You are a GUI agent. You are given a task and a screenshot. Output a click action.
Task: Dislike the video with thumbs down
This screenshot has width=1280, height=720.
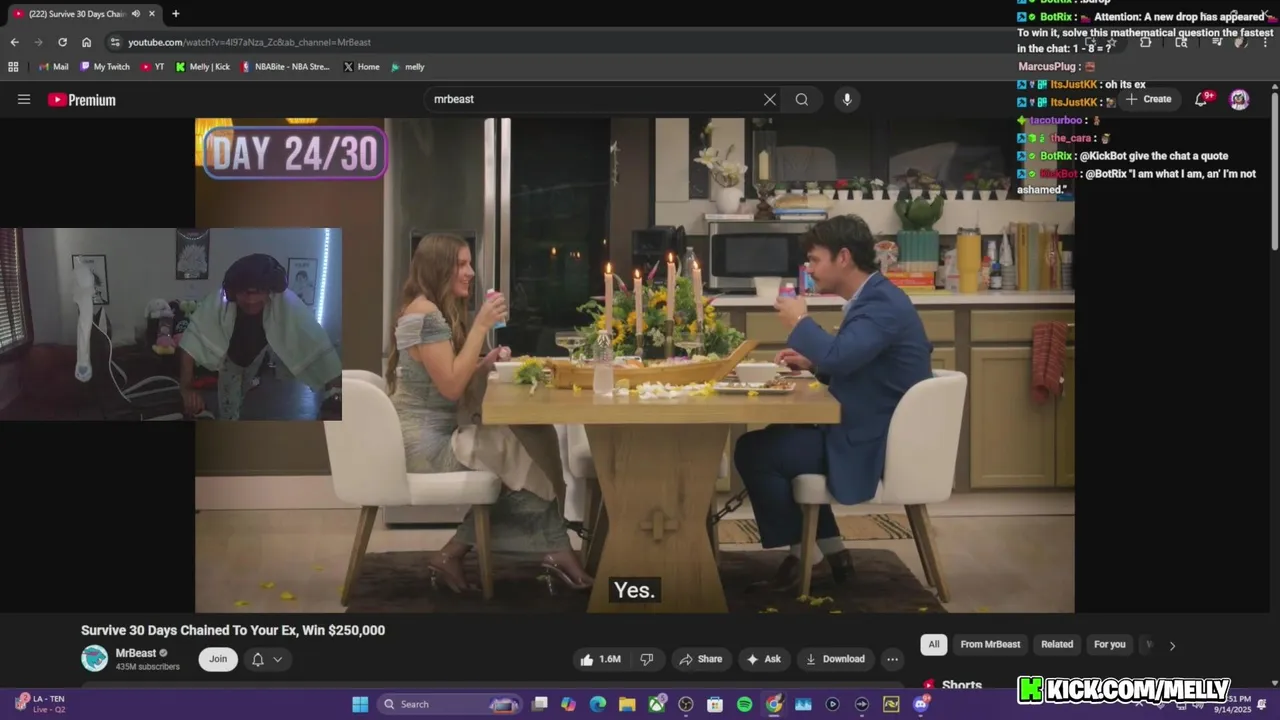pos(647,659)
